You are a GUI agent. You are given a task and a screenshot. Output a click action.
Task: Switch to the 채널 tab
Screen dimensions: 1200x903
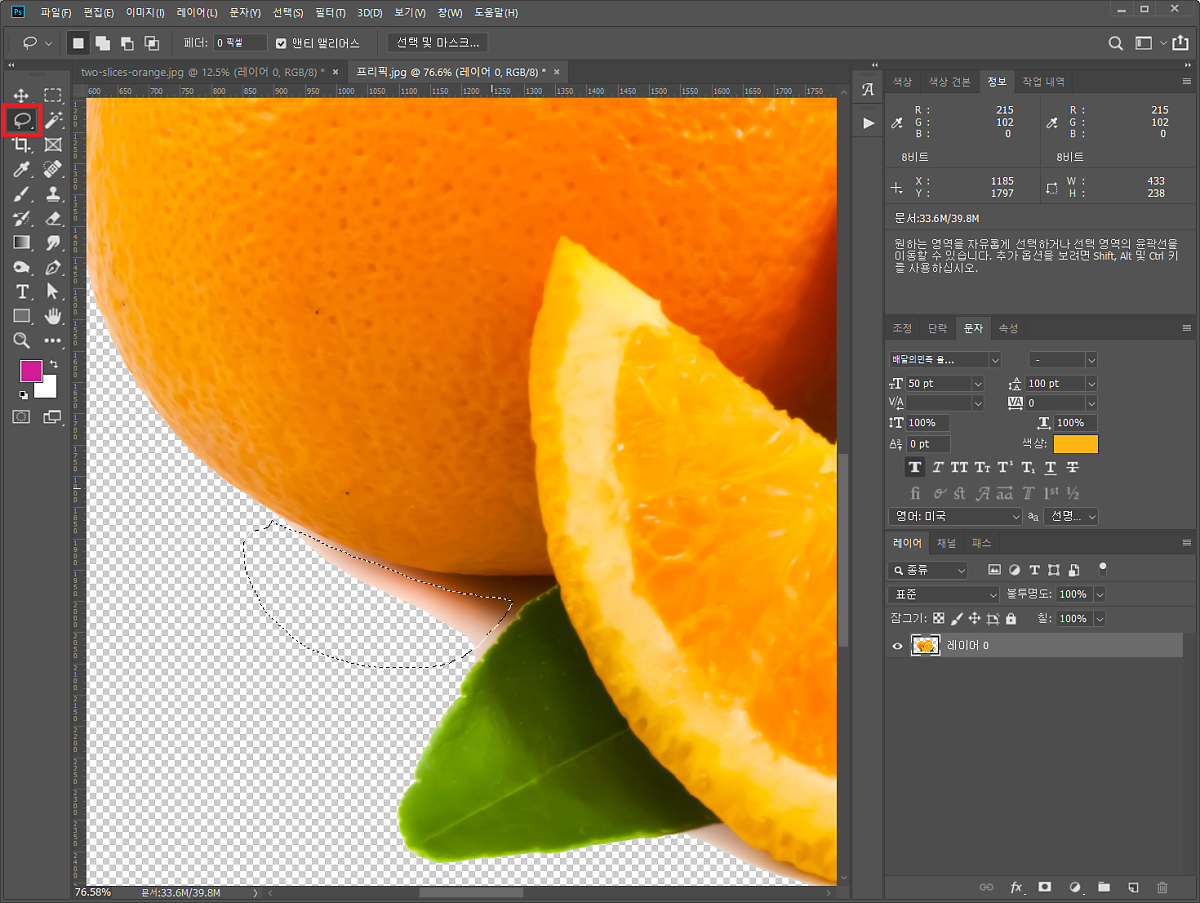(x=946, y=543)
